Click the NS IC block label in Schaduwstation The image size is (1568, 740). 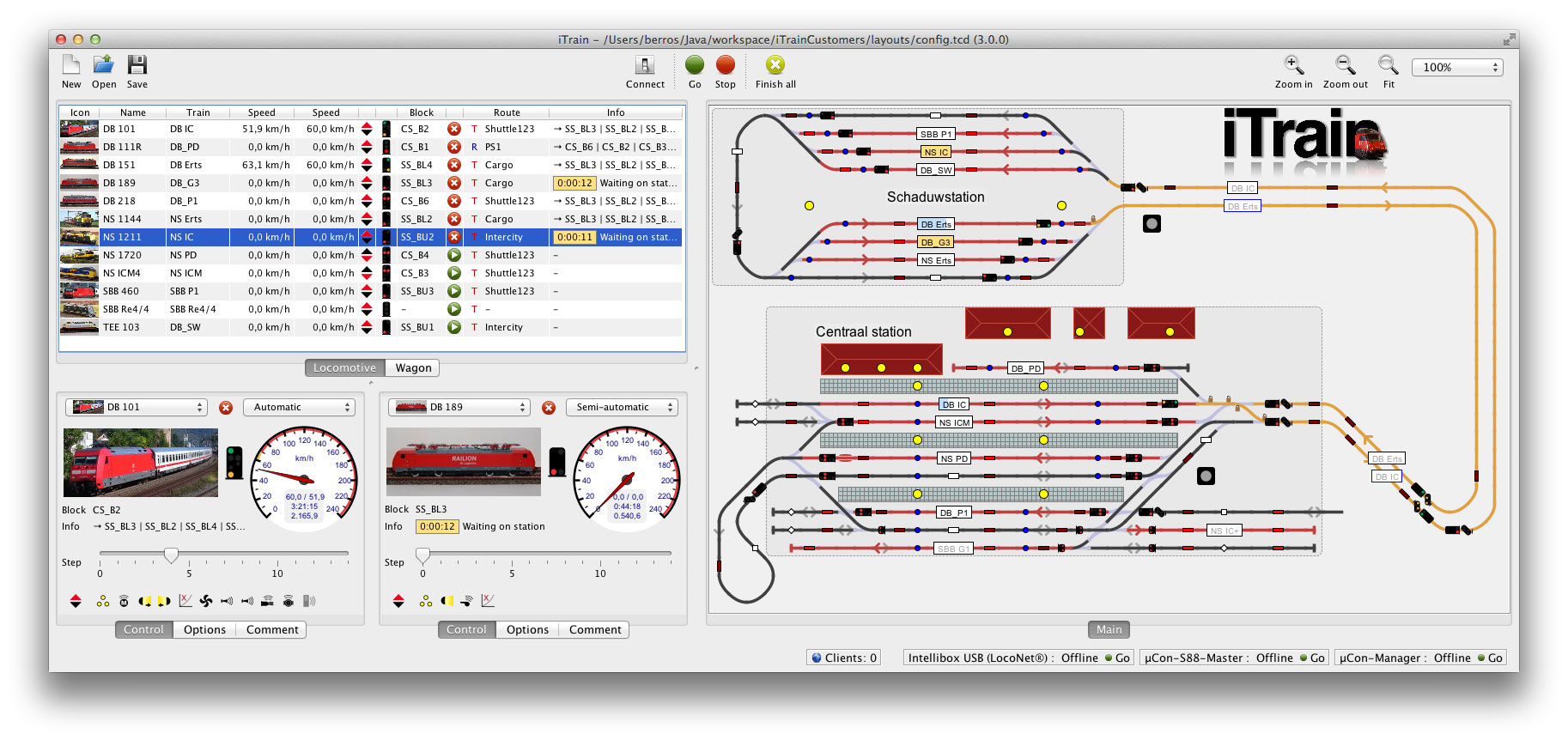[936, 152]
